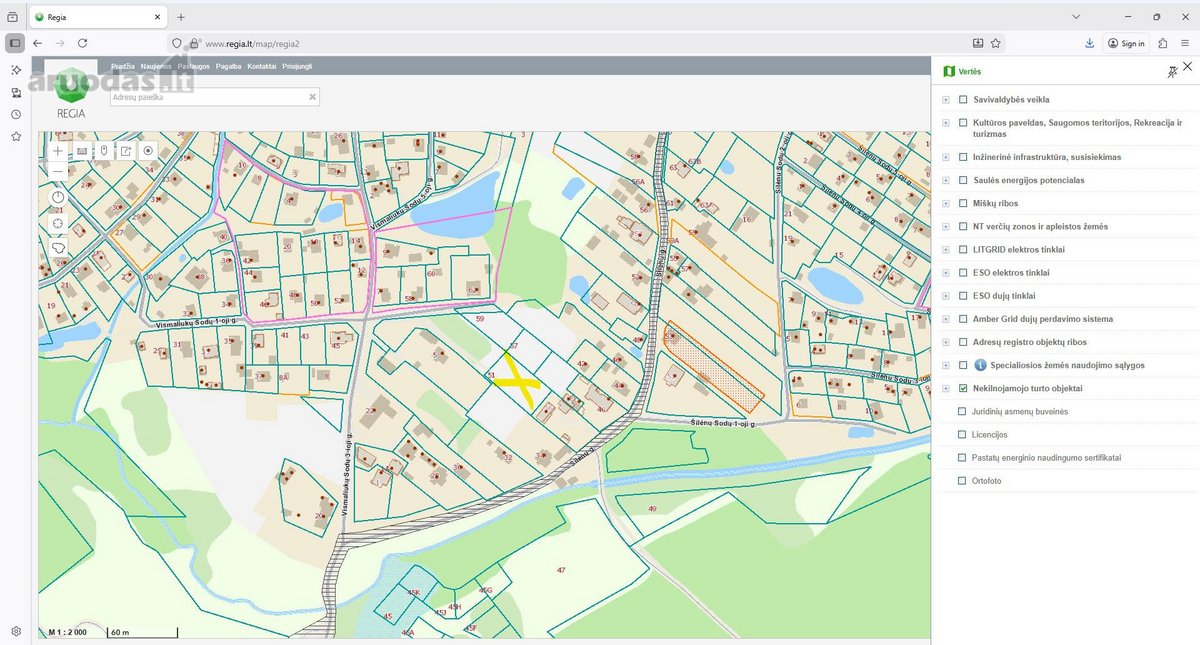Open the Kontaktai menu item
The height and width of the screenshot is (645, 1200).
coord(262,66)
